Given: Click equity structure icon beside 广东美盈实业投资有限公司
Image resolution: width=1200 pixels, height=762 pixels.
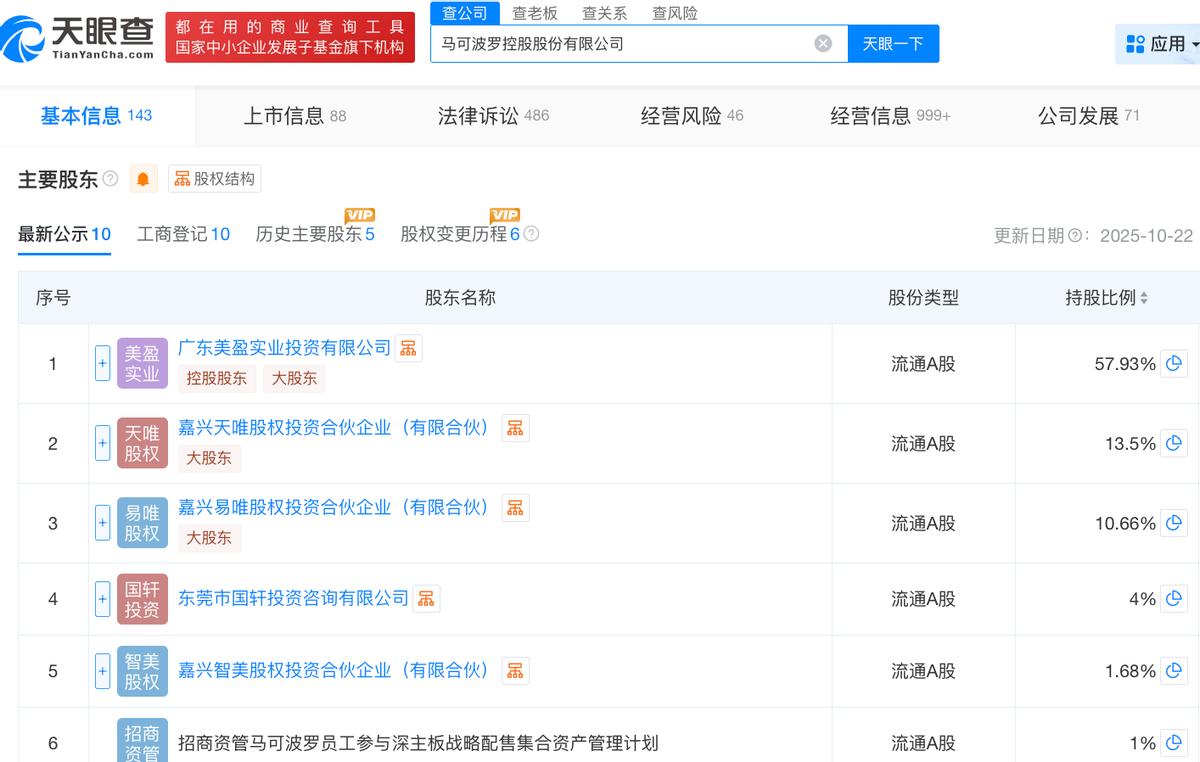Looking at the screenshot, I should [408, 348].
